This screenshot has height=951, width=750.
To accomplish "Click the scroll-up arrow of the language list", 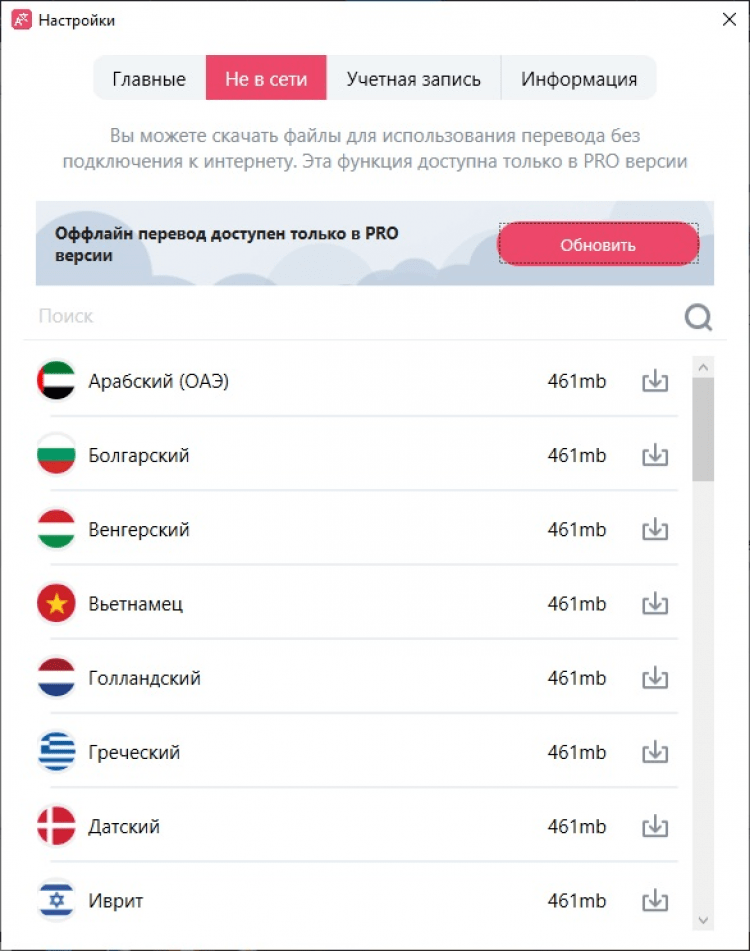I will [703, 367].
